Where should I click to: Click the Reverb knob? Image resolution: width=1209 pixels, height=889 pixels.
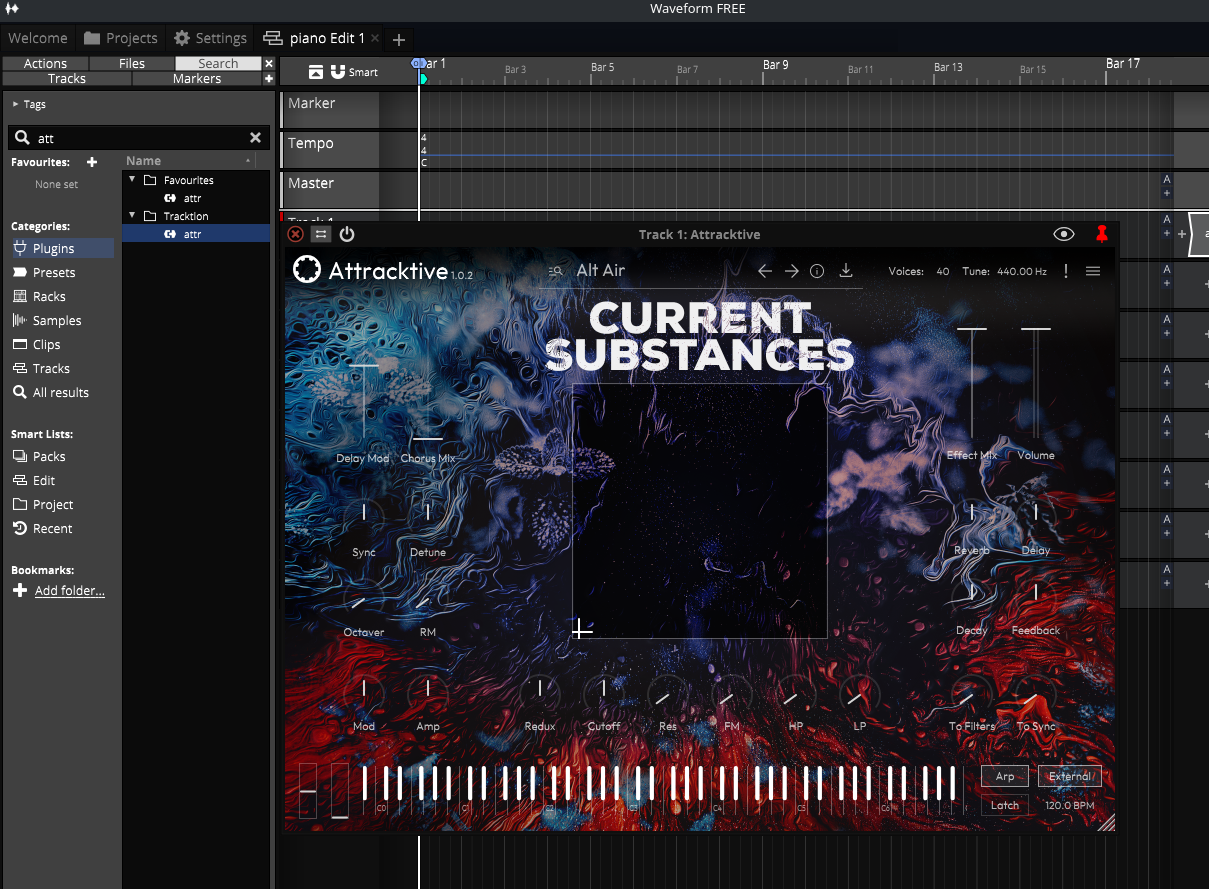tap(972, 513)
